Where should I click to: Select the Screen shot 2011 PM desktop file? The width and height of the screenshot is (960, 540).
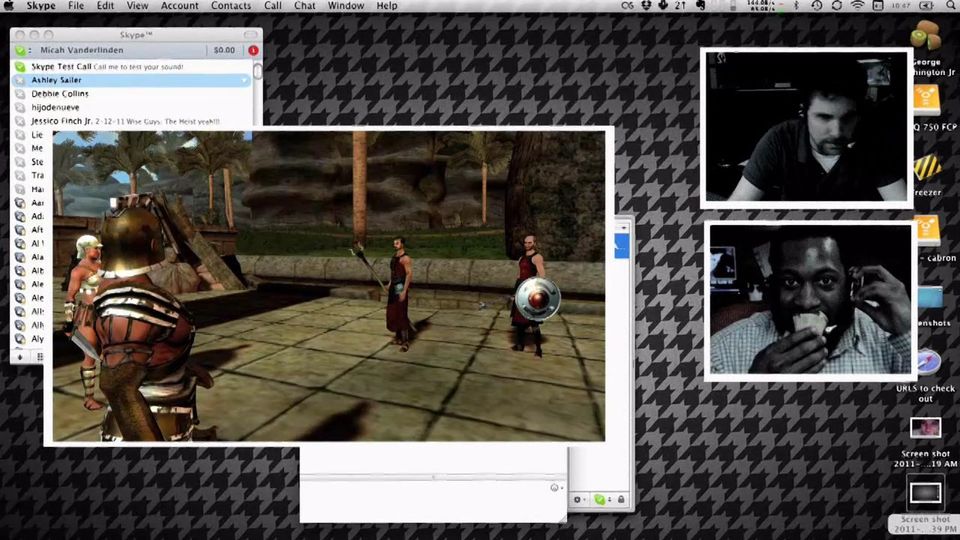click(926, 493)
